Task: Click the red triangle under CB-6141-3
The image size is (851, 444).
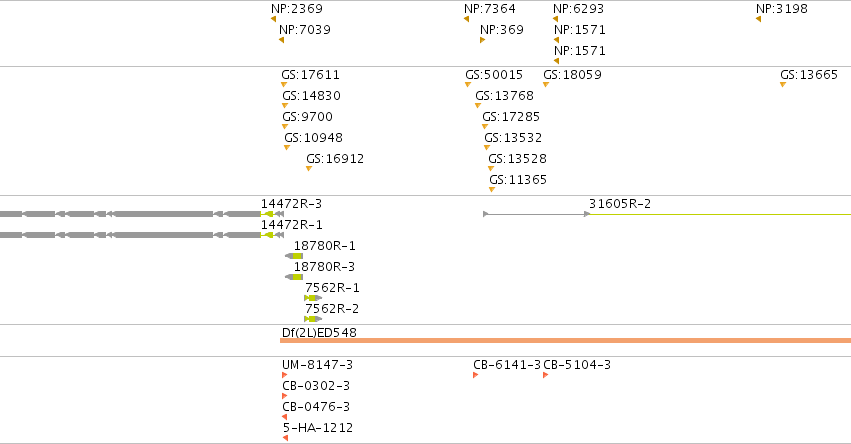Action: pyautogui.click(x=475, y=375)
